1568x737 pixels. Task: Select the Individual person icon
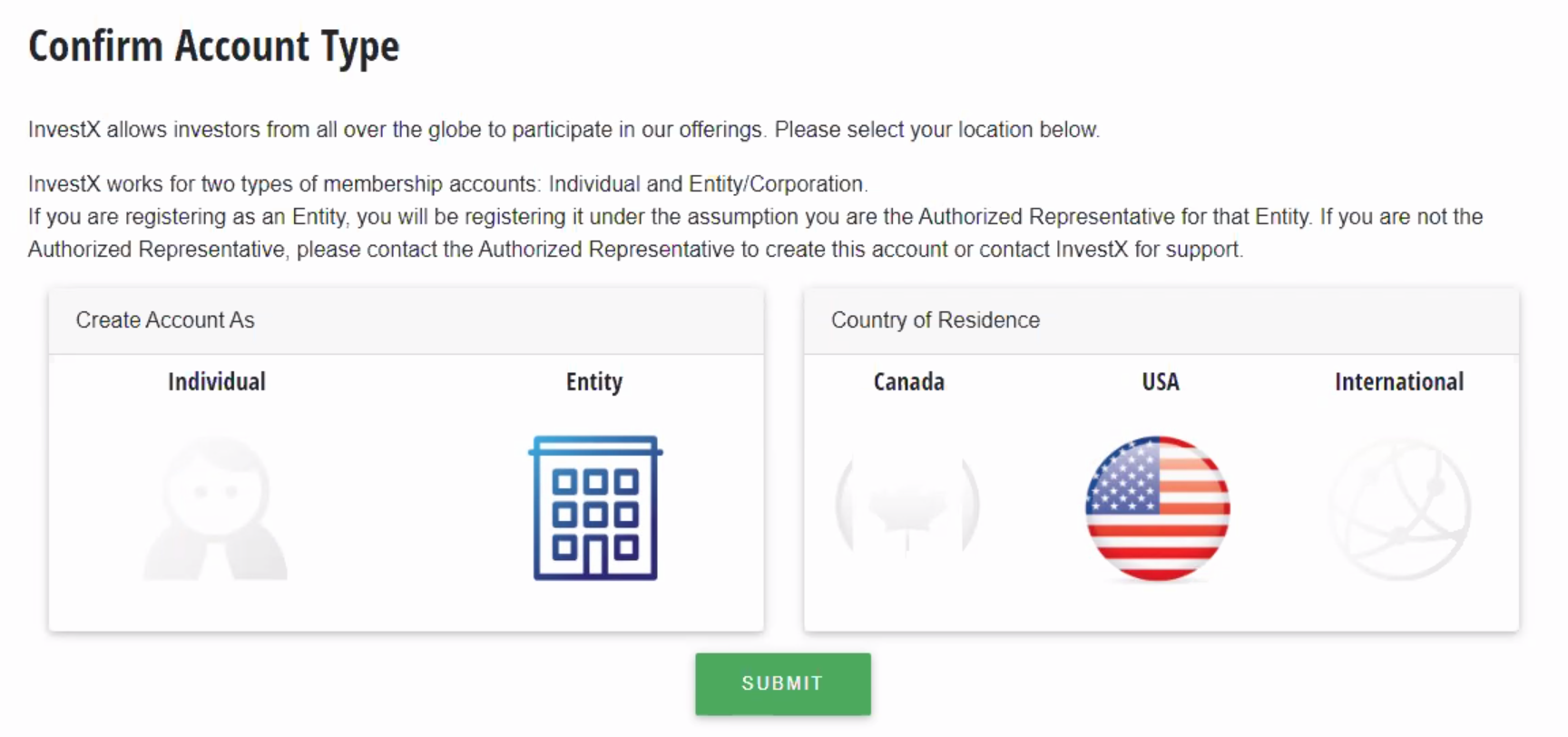tap(216, 508)
